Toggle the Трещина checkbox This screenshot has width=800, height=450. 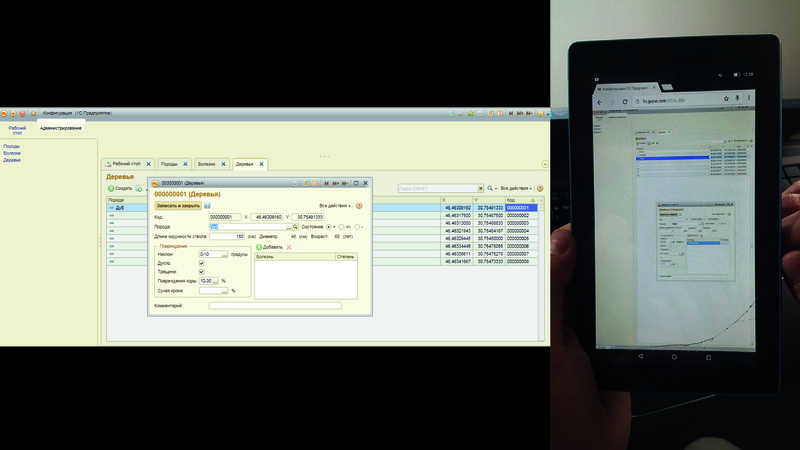click(x=202, y=272)
